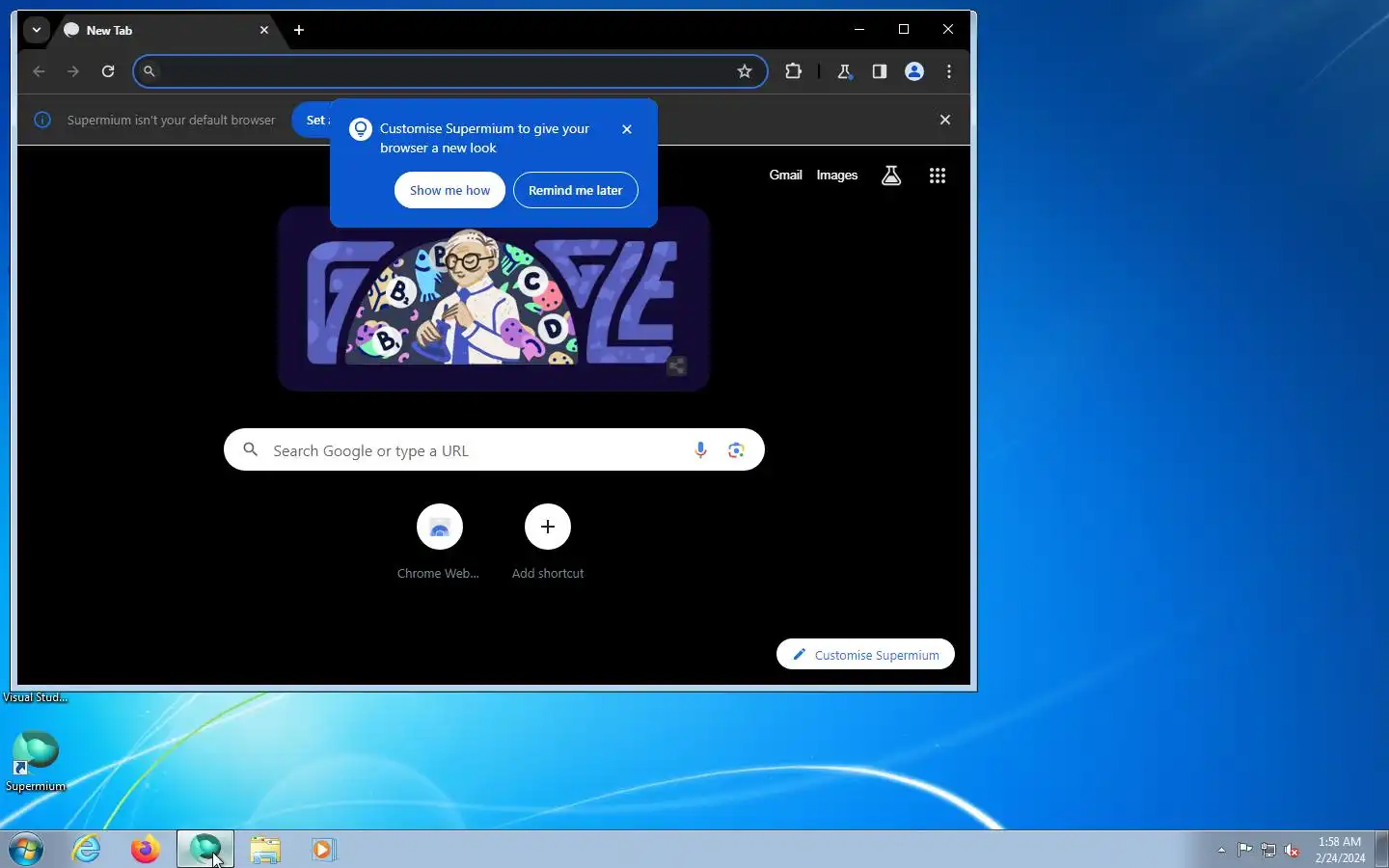Go forward with the forward arrow
This screenshot has width=1389, height=868.
pos(73,71)
